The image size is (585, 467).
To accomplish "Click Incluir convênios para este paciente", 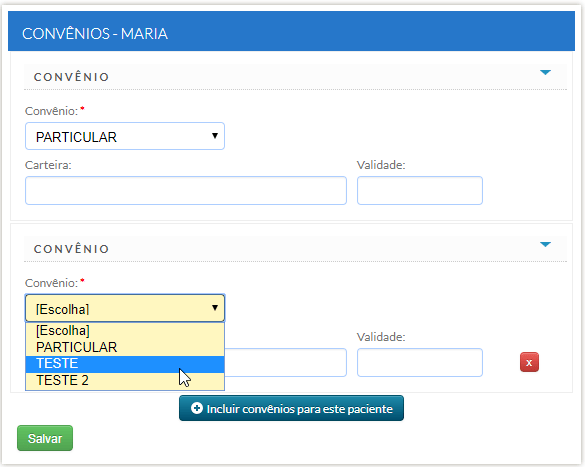I will point(291,408).
